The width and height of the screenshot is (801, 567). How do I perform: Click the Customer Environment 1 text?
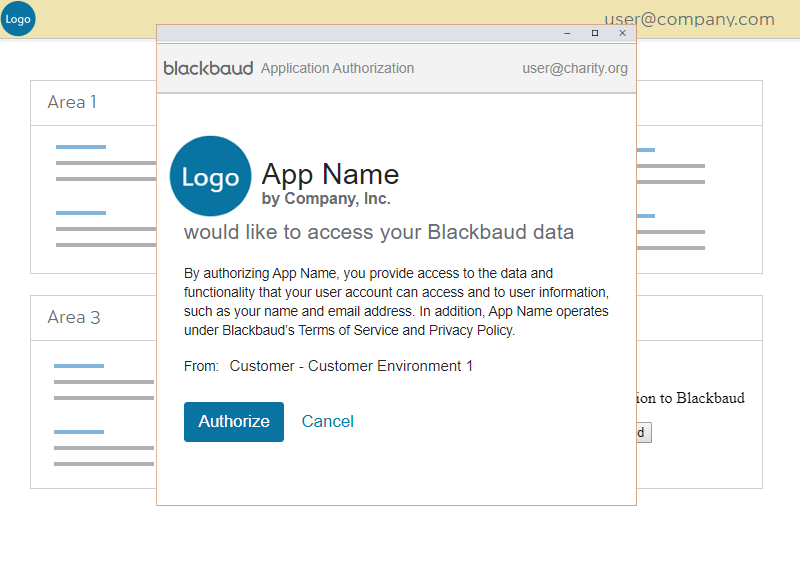tap(351, 366)
